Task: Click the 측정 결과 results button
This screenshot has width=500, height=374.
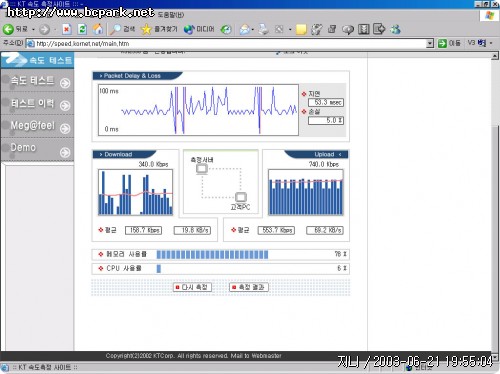Action: click(x=249, y=287)
